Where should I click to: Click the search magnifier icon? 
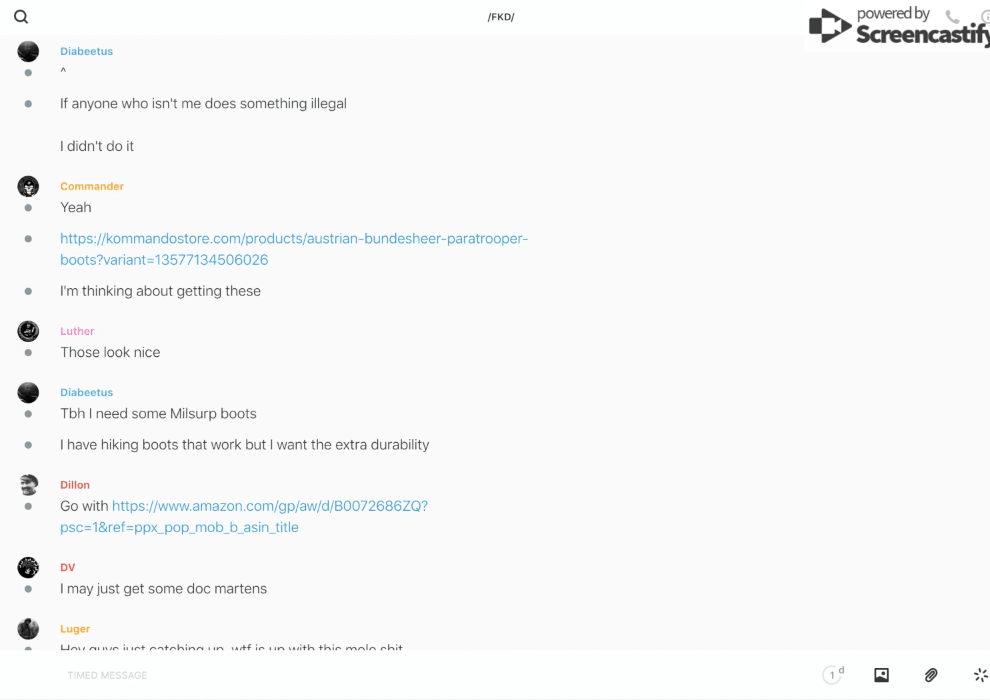[x=21, y=17]
